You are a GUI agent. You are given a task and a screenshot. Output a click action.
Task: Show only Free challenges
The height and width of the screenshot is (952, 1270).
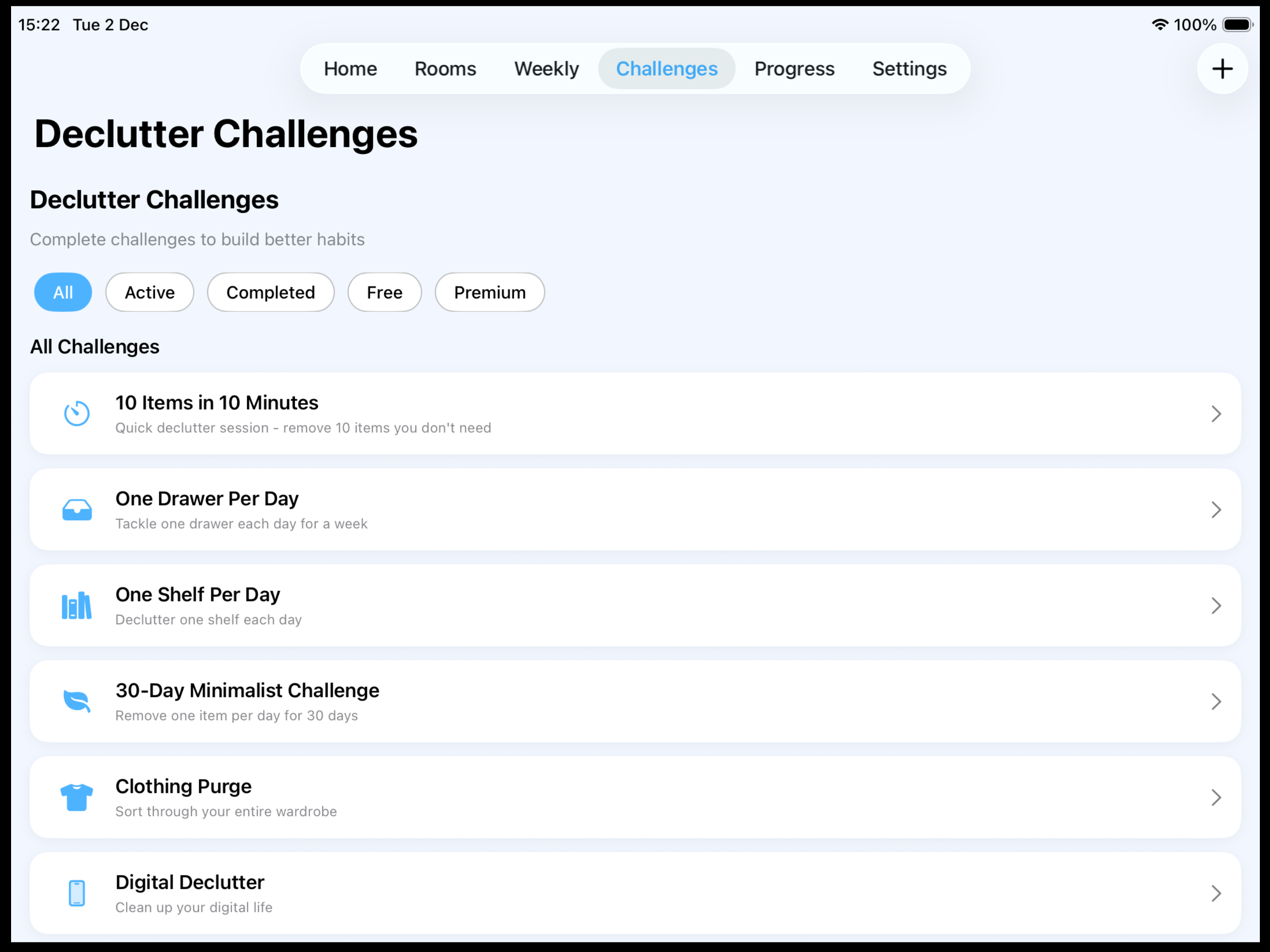pyautogui.click(x=385, y=292)
